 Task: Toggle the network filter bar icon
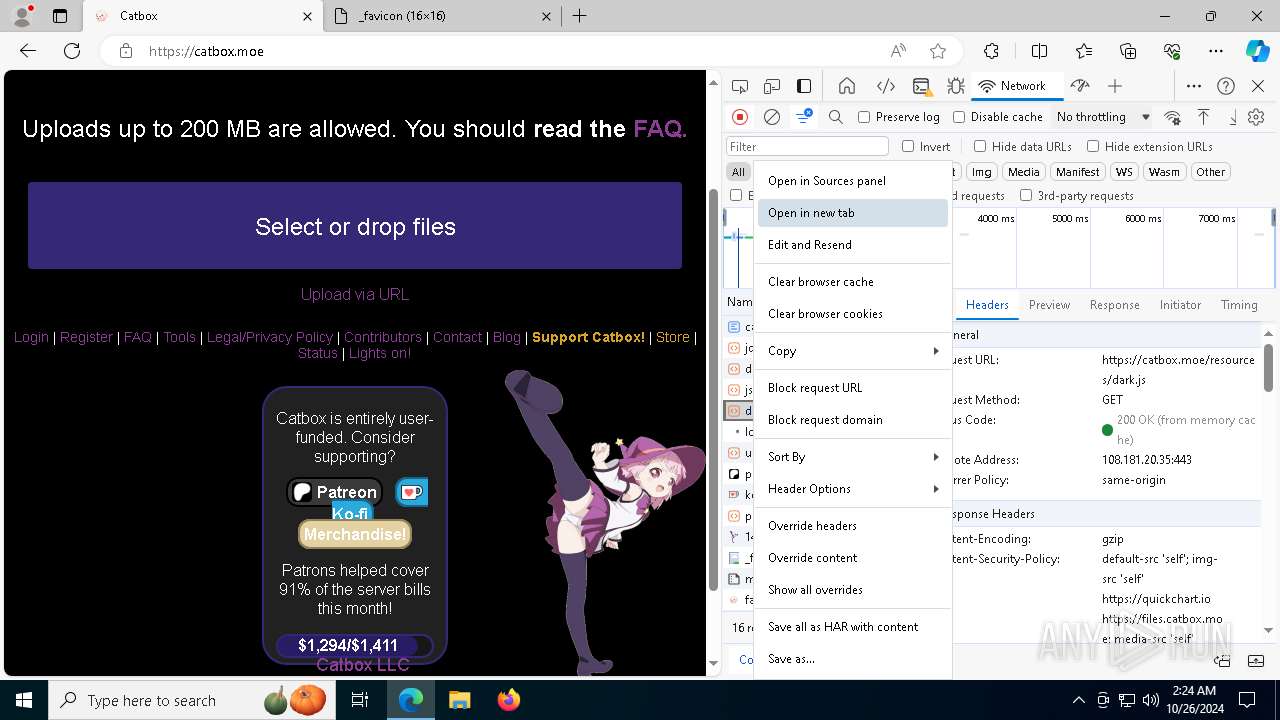point(804,117)
